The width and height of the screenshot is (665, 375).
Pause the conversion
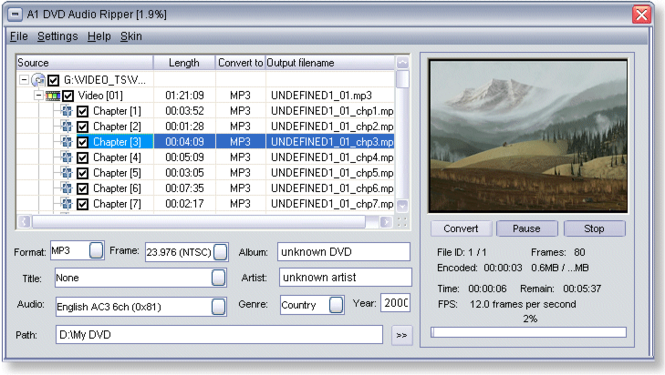(x=526, y=229)
